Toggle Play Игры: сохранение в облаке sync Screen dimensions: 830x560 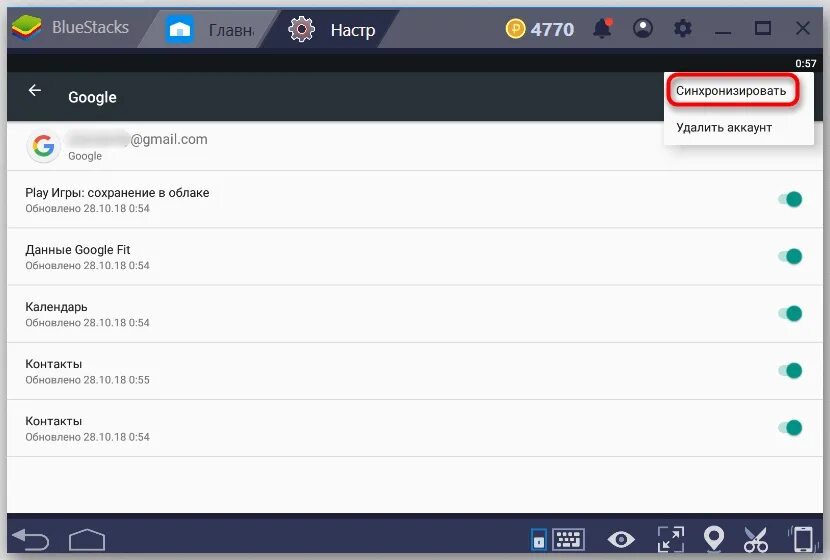click(790, 200)
